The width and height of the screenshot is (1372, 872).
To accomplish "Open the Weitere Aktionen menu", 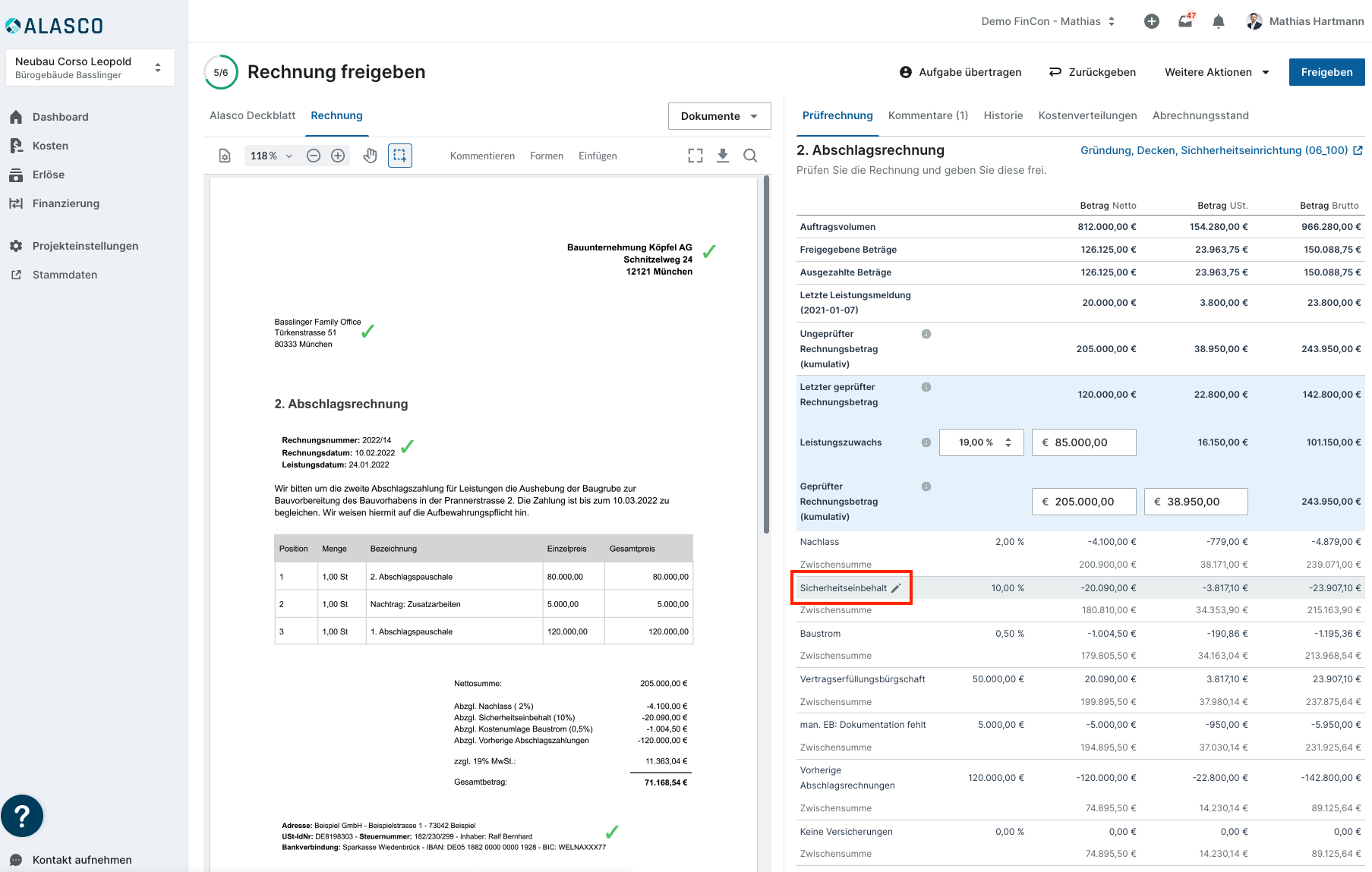I will pos(1216,72).
